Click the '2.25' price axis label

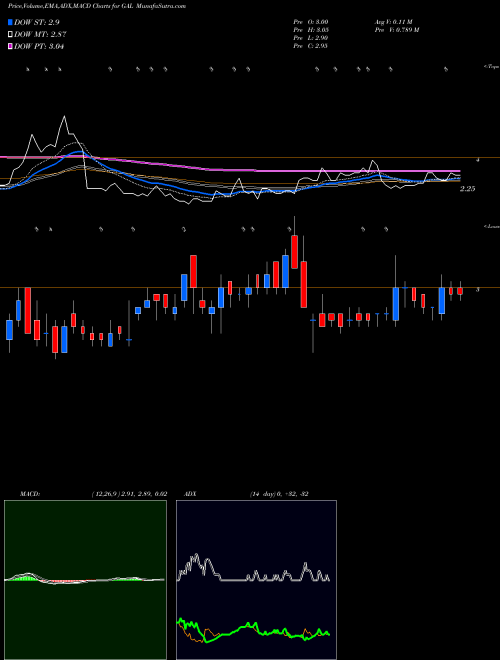[x=467, y=189]
